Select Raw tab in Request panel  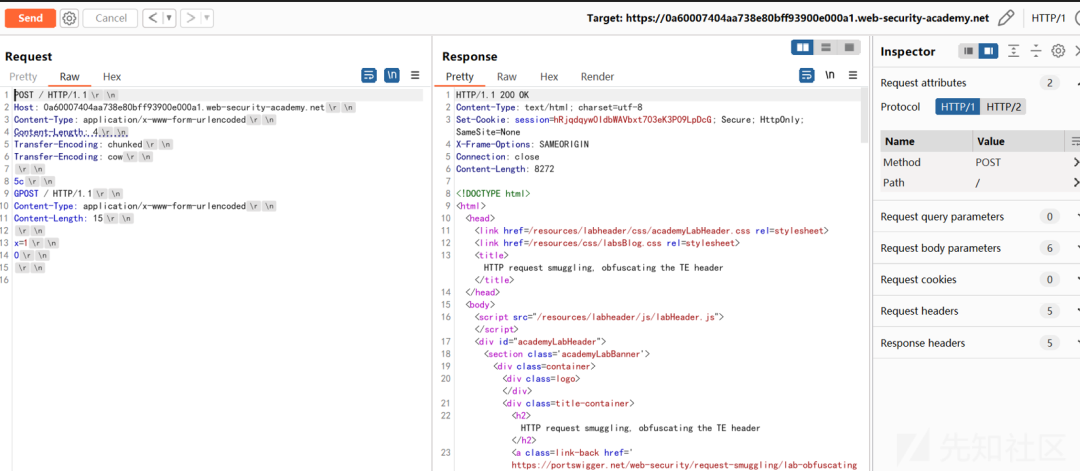(70, 76)
